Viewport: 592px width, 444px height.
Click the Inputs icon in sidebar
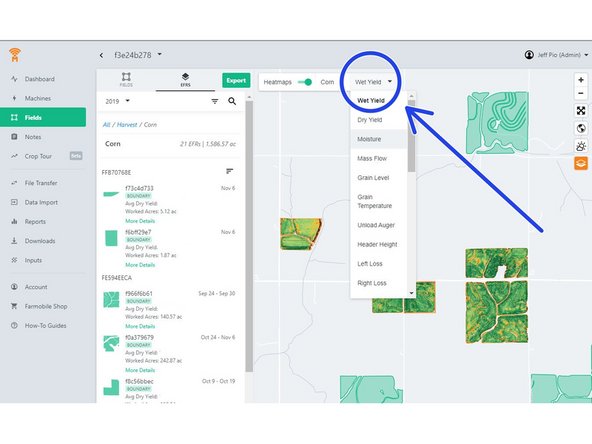[x=14, y=260]
